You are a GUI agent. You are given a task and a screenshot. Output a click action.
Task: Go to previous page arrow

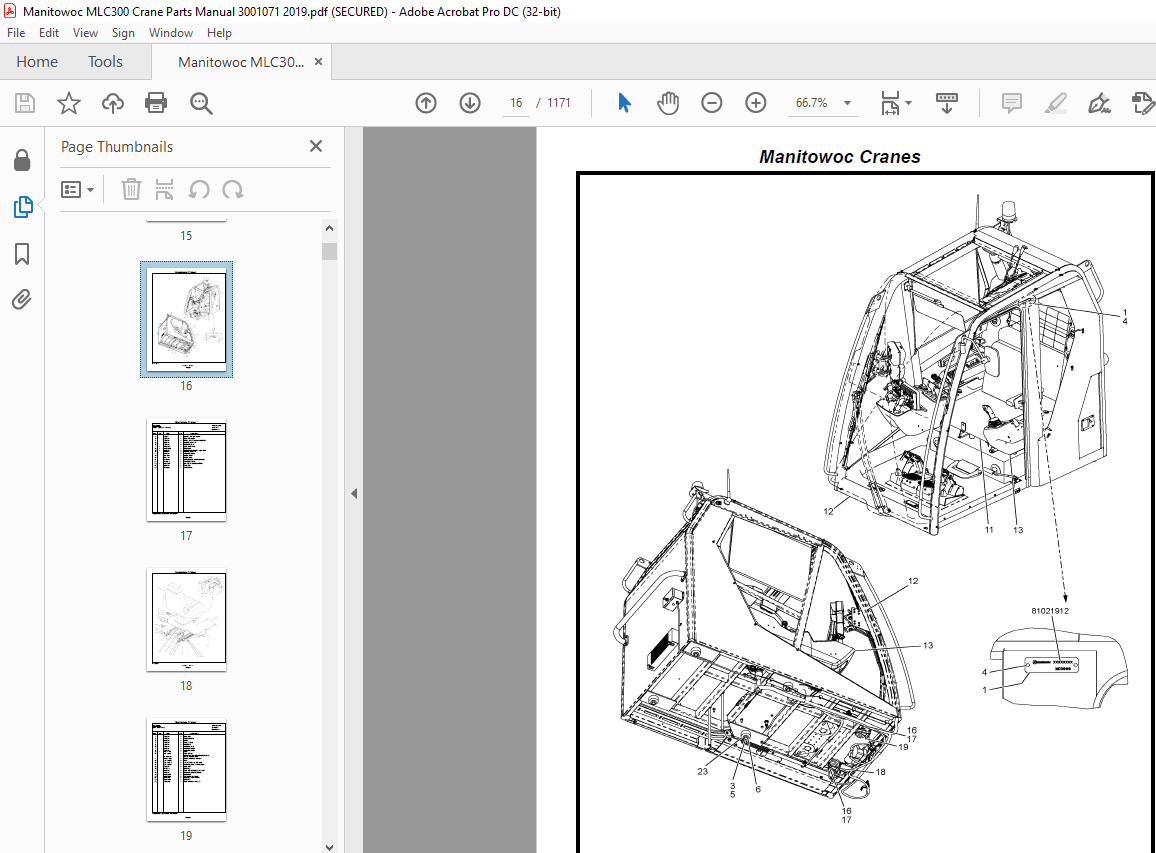tap(426, 103)
